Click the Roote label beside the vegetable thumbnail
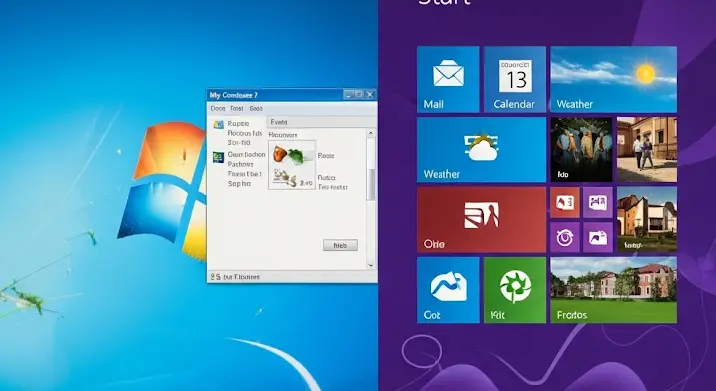This screenshot has height=391, width=716. click(x=326, y=156)
